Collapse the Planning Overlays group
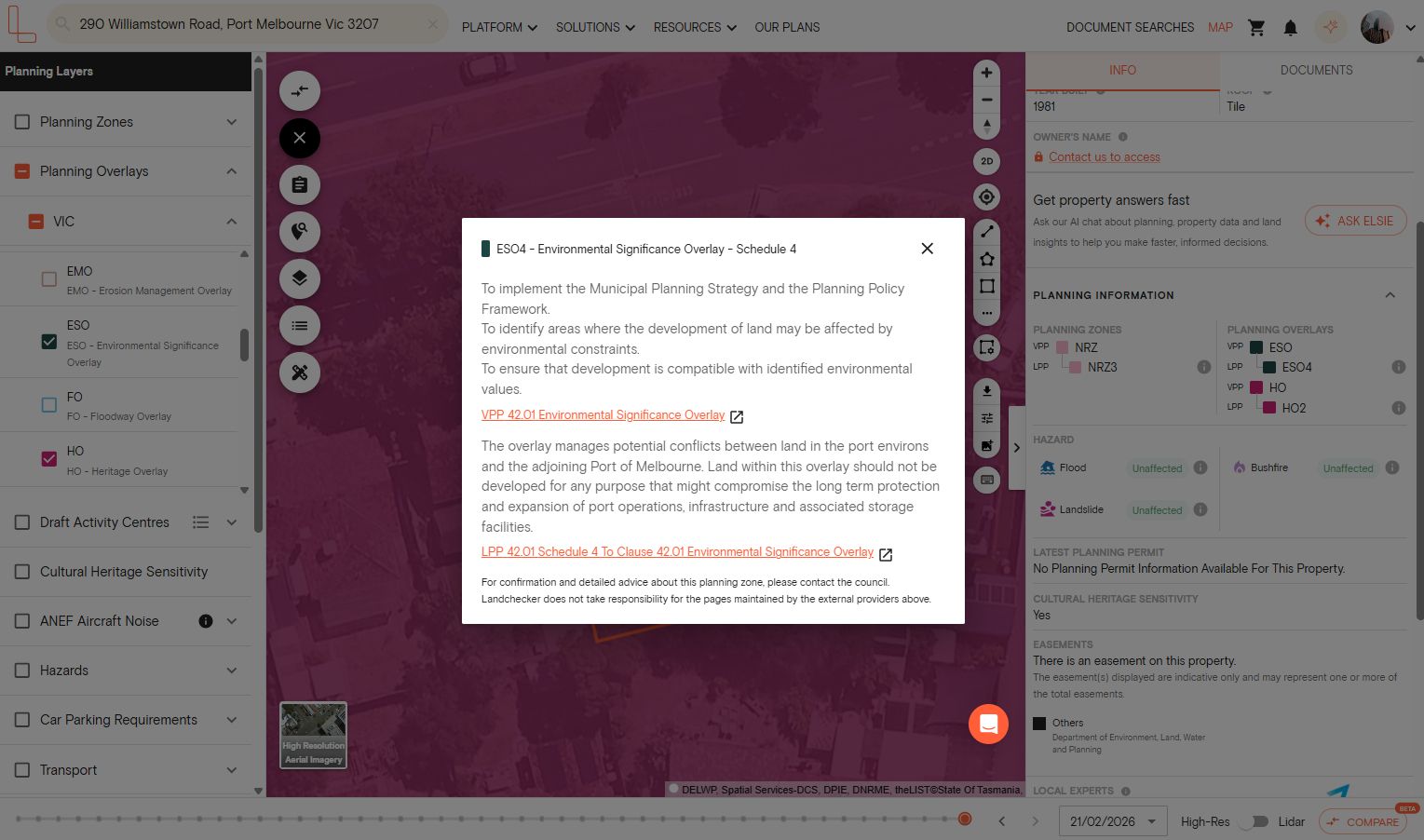 [x=232, y=171]
